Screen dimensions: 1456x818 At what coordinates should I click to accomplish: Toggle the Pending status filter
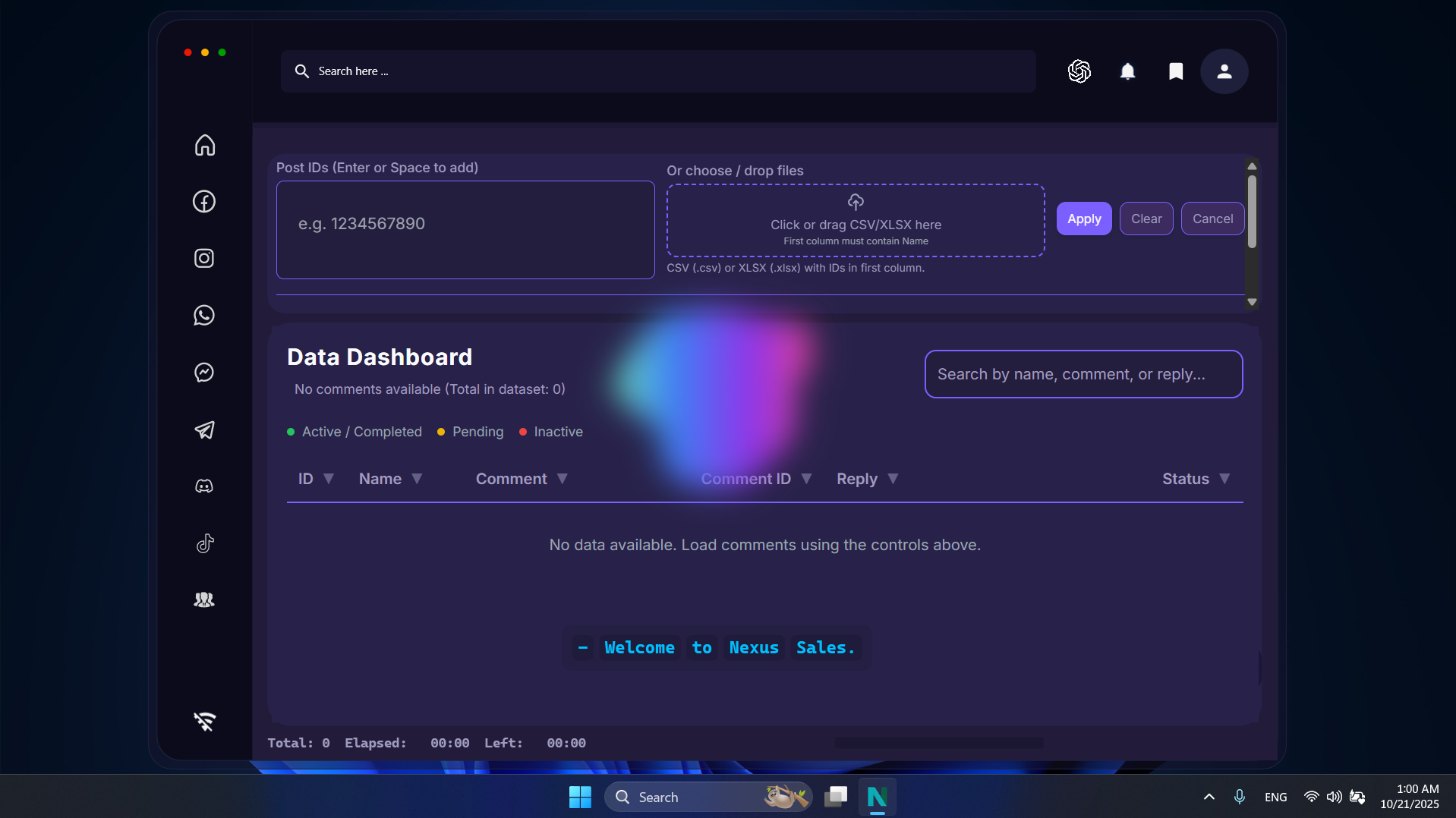[x=470, y=431]
